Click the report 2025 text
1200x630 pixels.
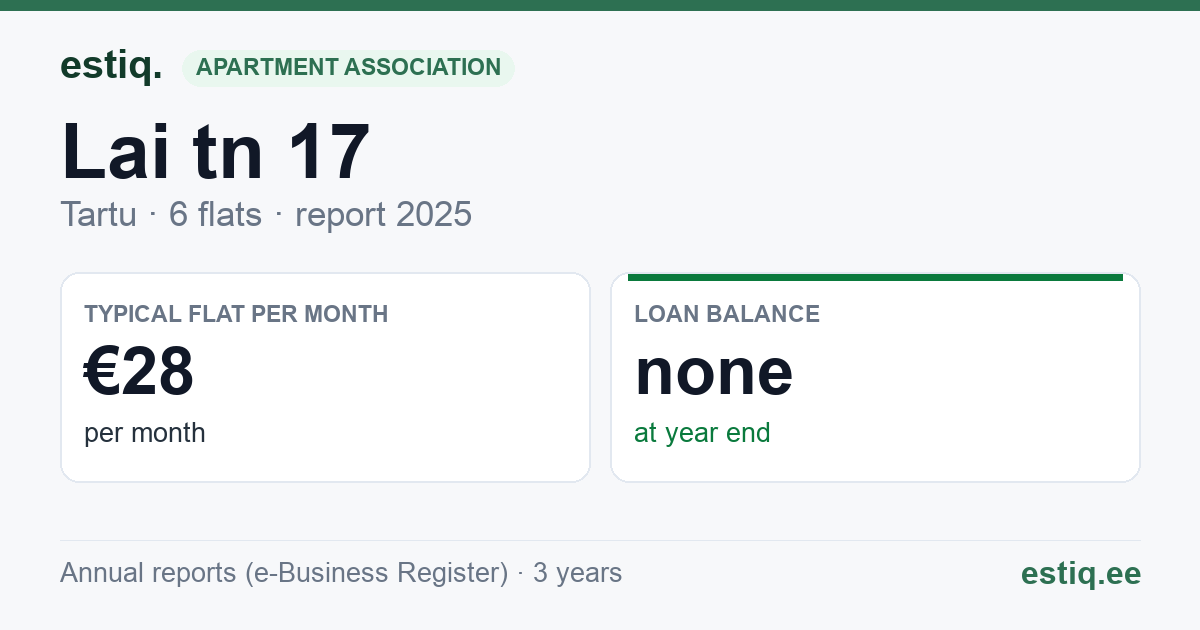[383, 214]
